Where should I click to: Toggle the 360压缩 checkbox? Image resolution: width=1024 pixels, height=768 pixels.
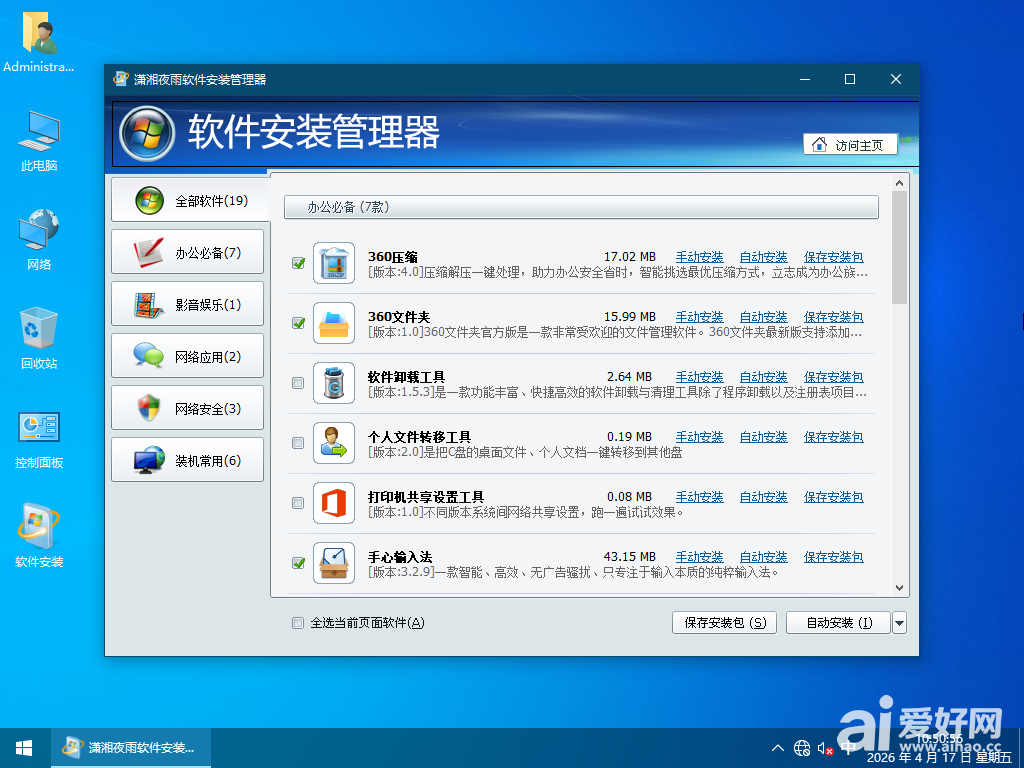[x=298, y=263]
